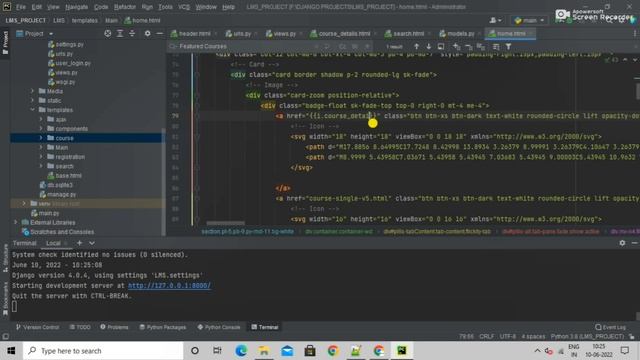The image size is (640, 360).
Task: Click Collapse All in Project panel
Action: (132, 33)
